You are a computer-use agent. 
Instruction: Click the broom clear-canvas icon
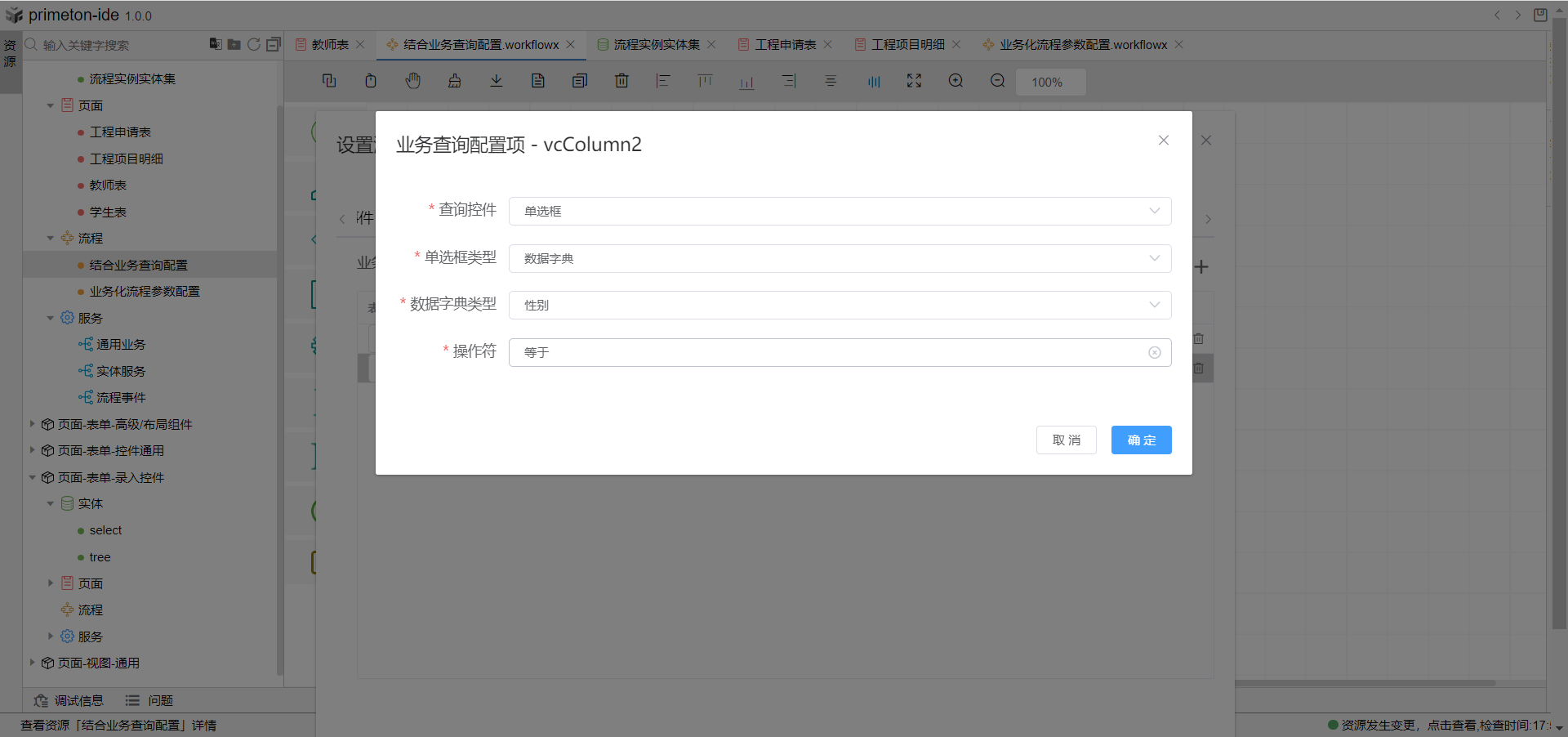point(455,81)
